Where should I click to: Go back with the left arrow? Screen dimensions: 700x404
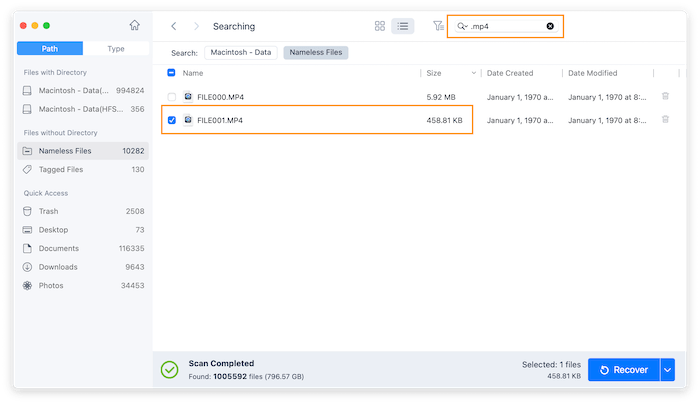click(x=174, y=26)
